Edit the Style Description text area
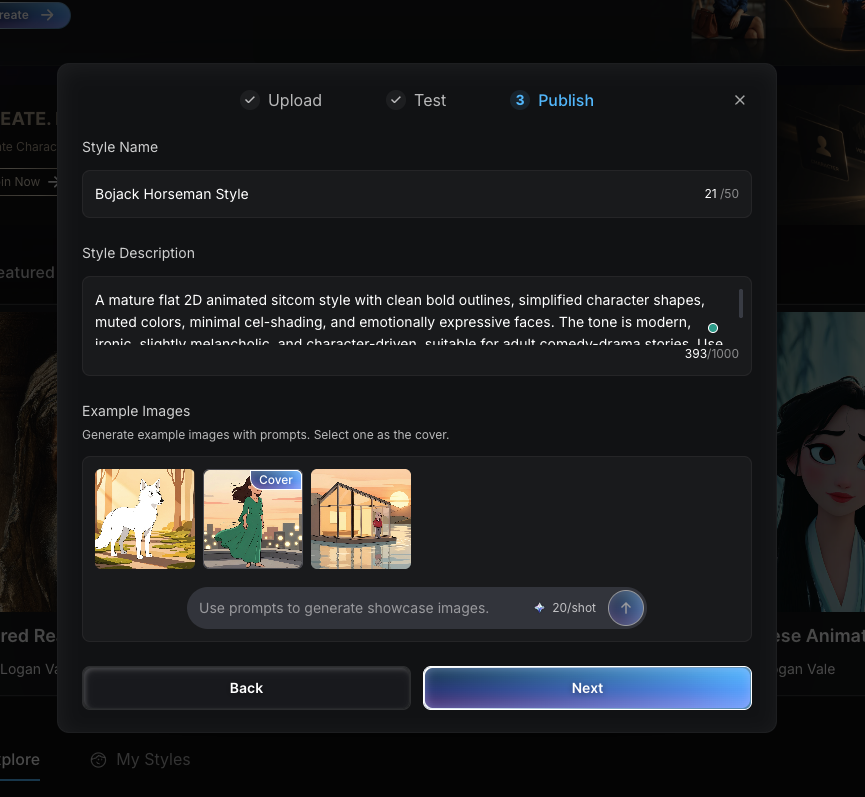Viewport: 865px width, 797px height. click(417, 325)
